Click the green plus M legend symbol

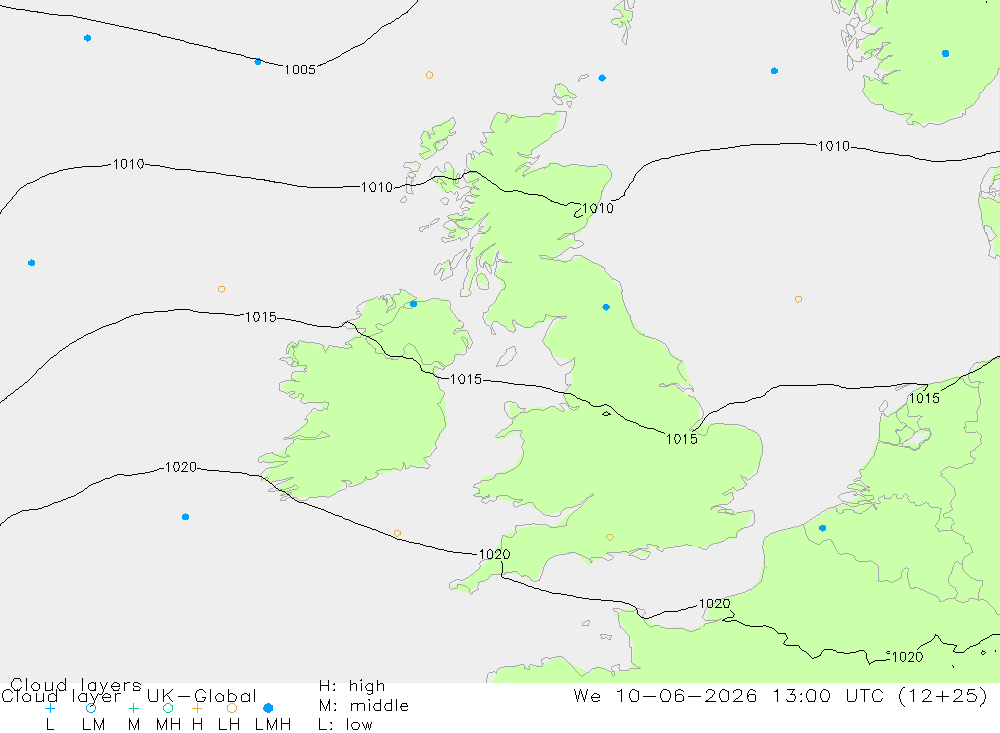(x=133, y=708)
